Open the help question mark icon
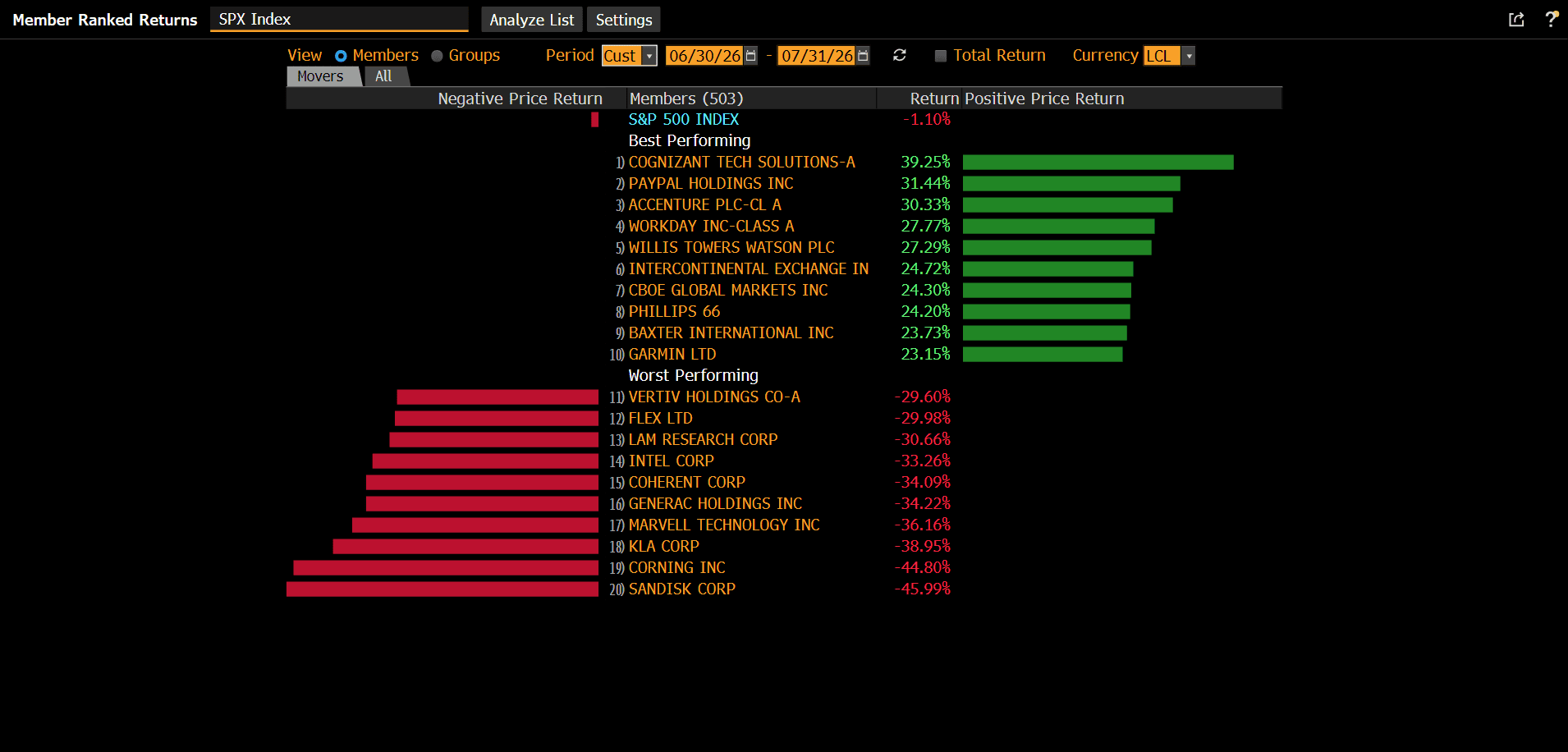Viewport: 1568px width, 752px height. (x=1551, y=19)
